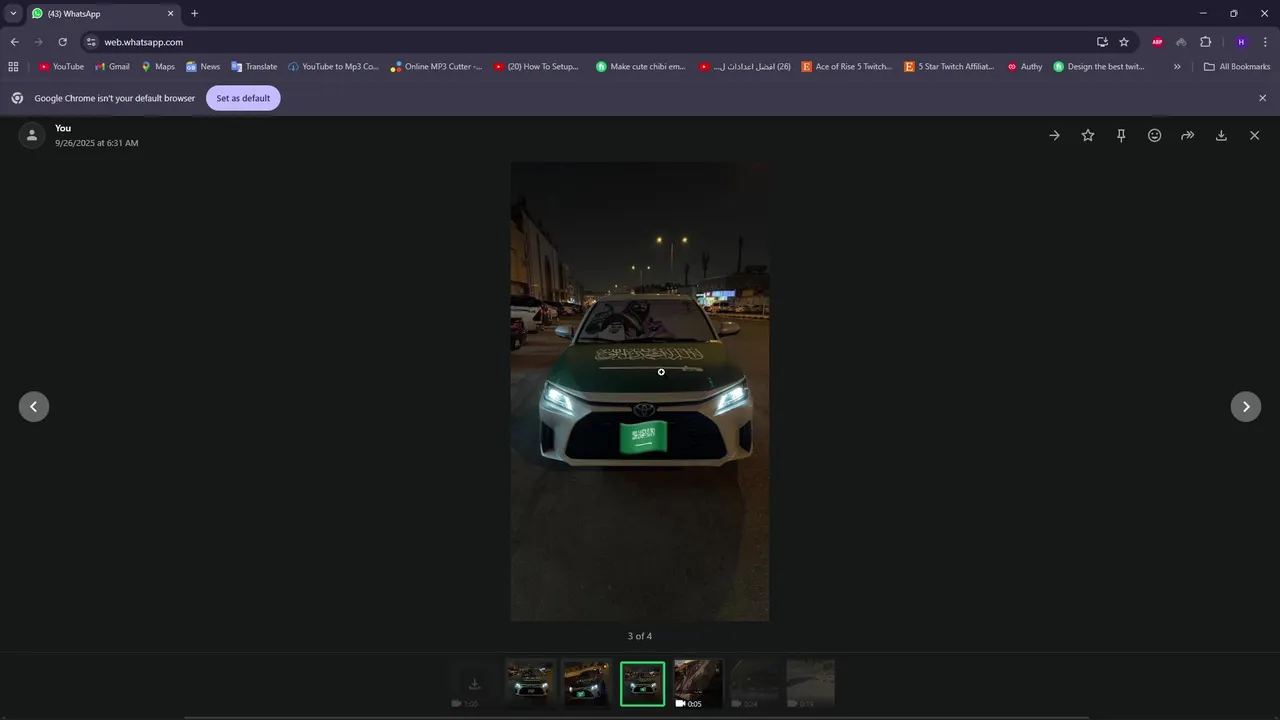1280x720 pixels.
Task: Show the previous media item
Action: (34, 406)
